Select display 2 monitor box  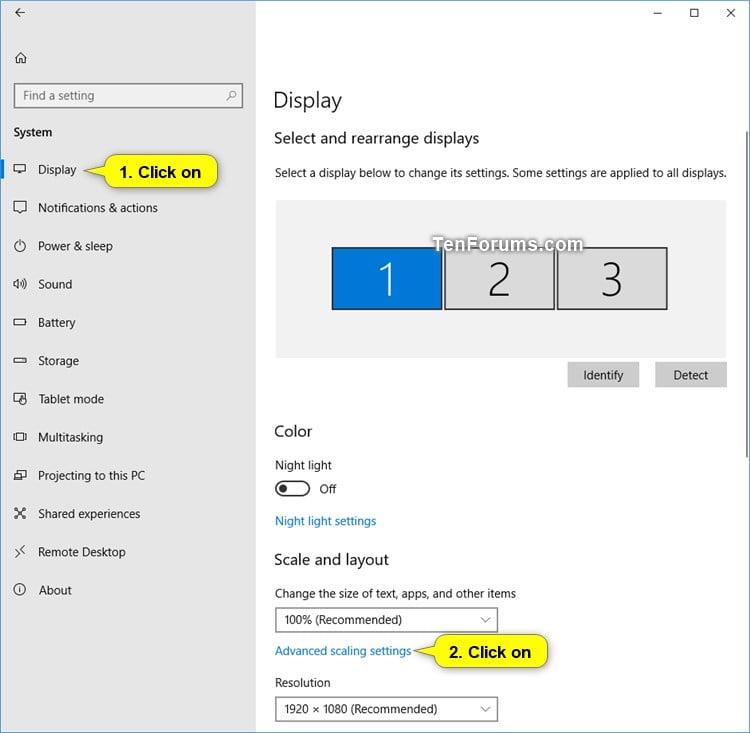pyautogui.click(x=499, y=278)
